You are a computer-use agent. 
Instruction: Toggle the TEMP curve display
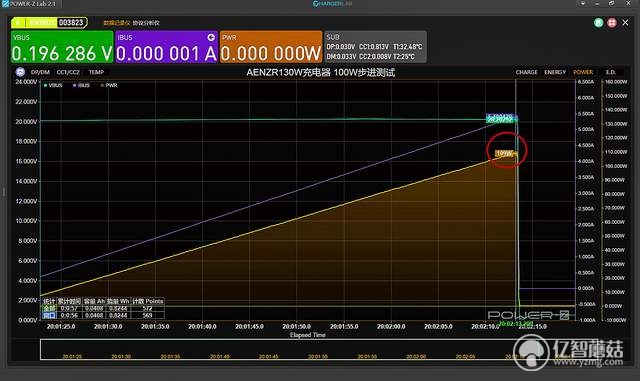click(x=96, y=72)
